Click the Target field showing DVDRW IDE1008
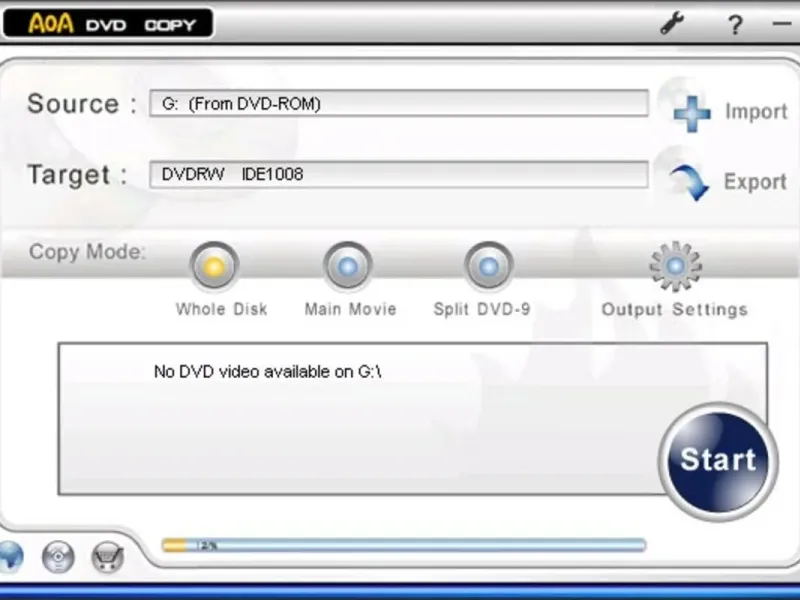800x600 pixels. tap(399, 174)
